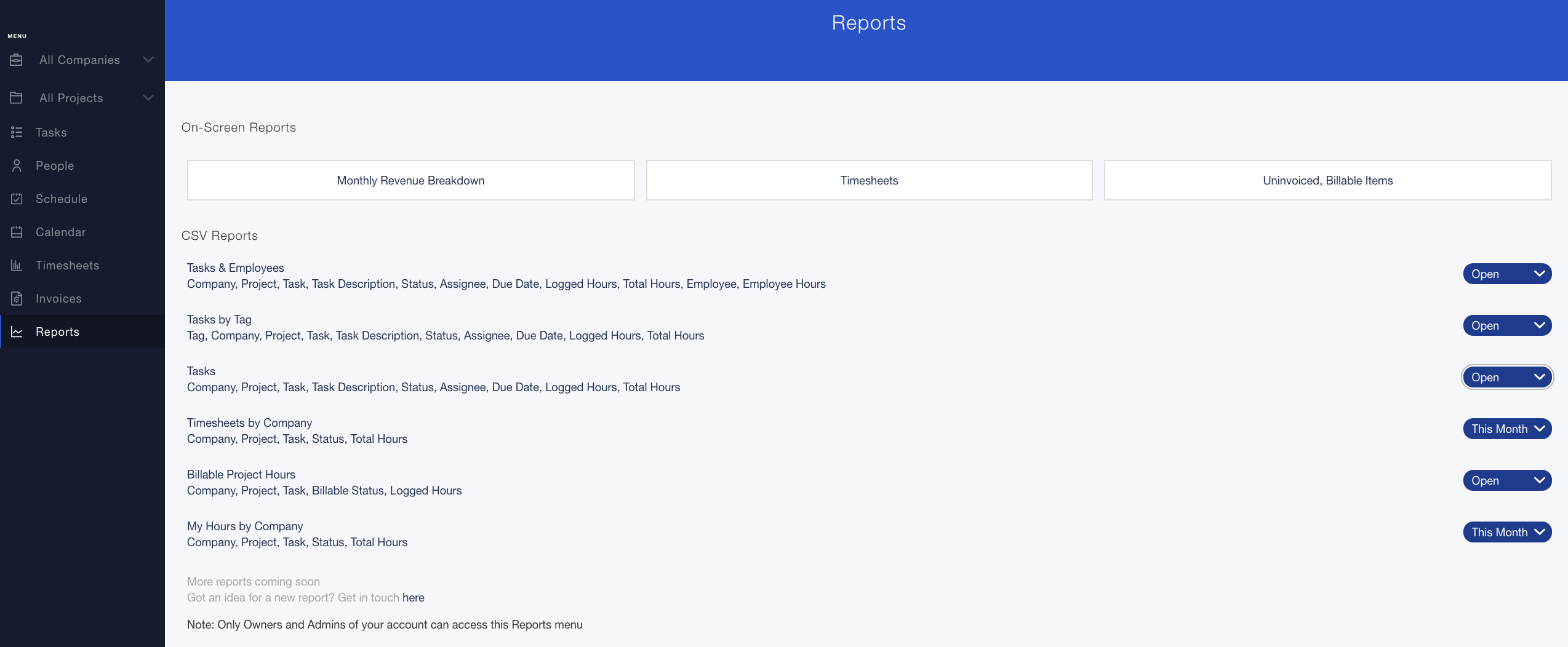Open the Tasks by Tag Open dropdown

tap(1507, 325)
